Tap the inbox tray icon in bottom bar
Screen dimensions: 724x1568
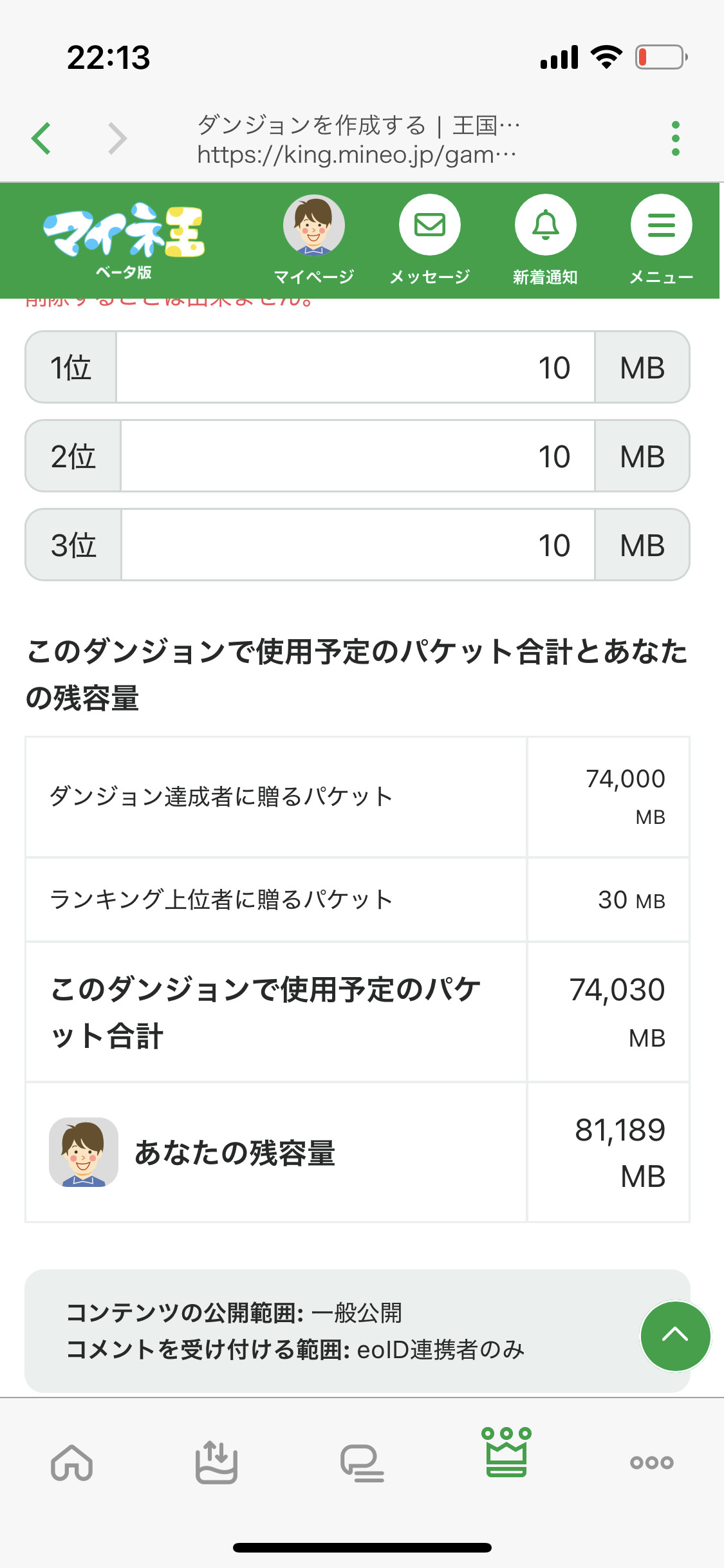click(x=216, y=1462)
